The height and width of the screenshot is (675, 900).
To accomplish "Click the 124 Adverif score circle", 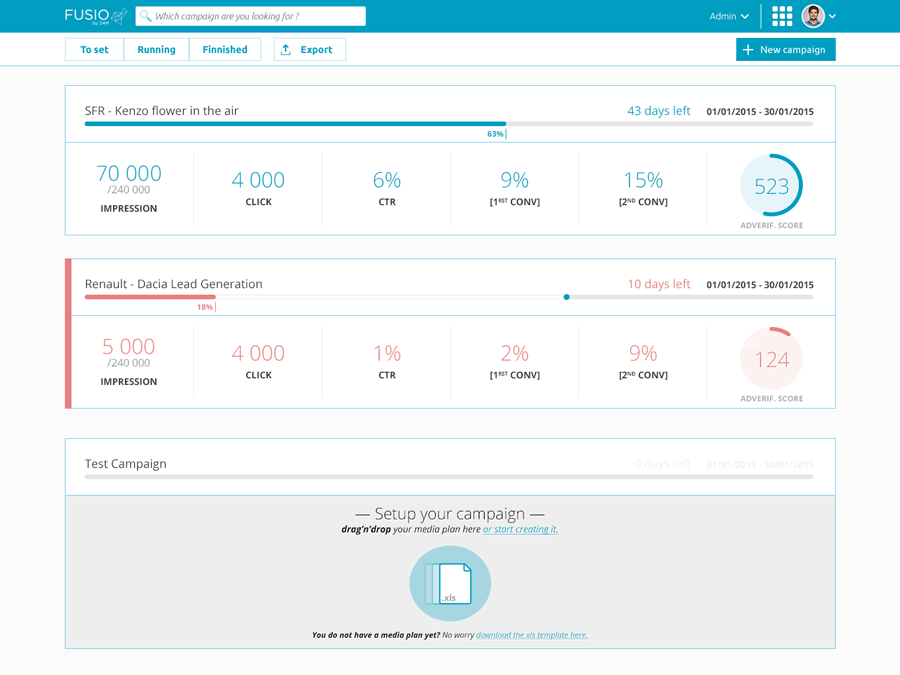I will 771,359.
